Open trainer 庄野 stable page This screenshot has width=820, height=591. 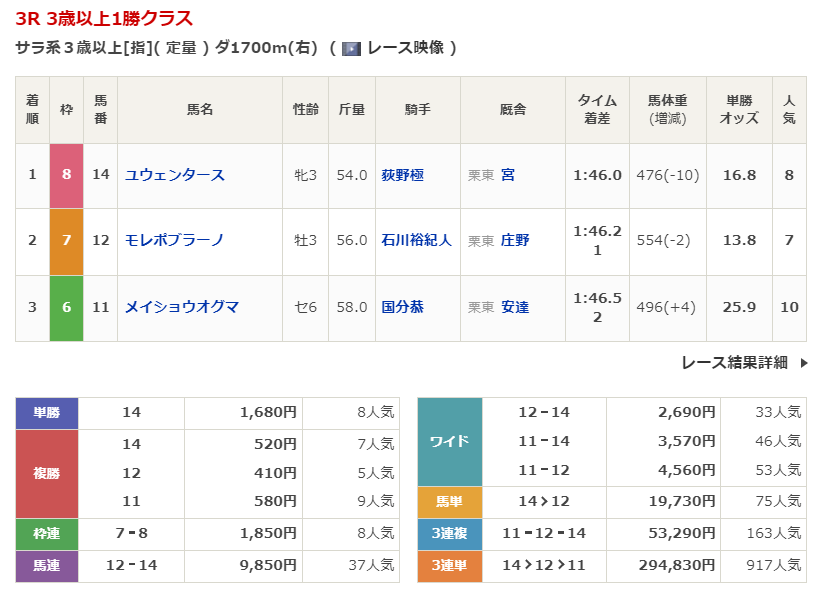[515, 240]
